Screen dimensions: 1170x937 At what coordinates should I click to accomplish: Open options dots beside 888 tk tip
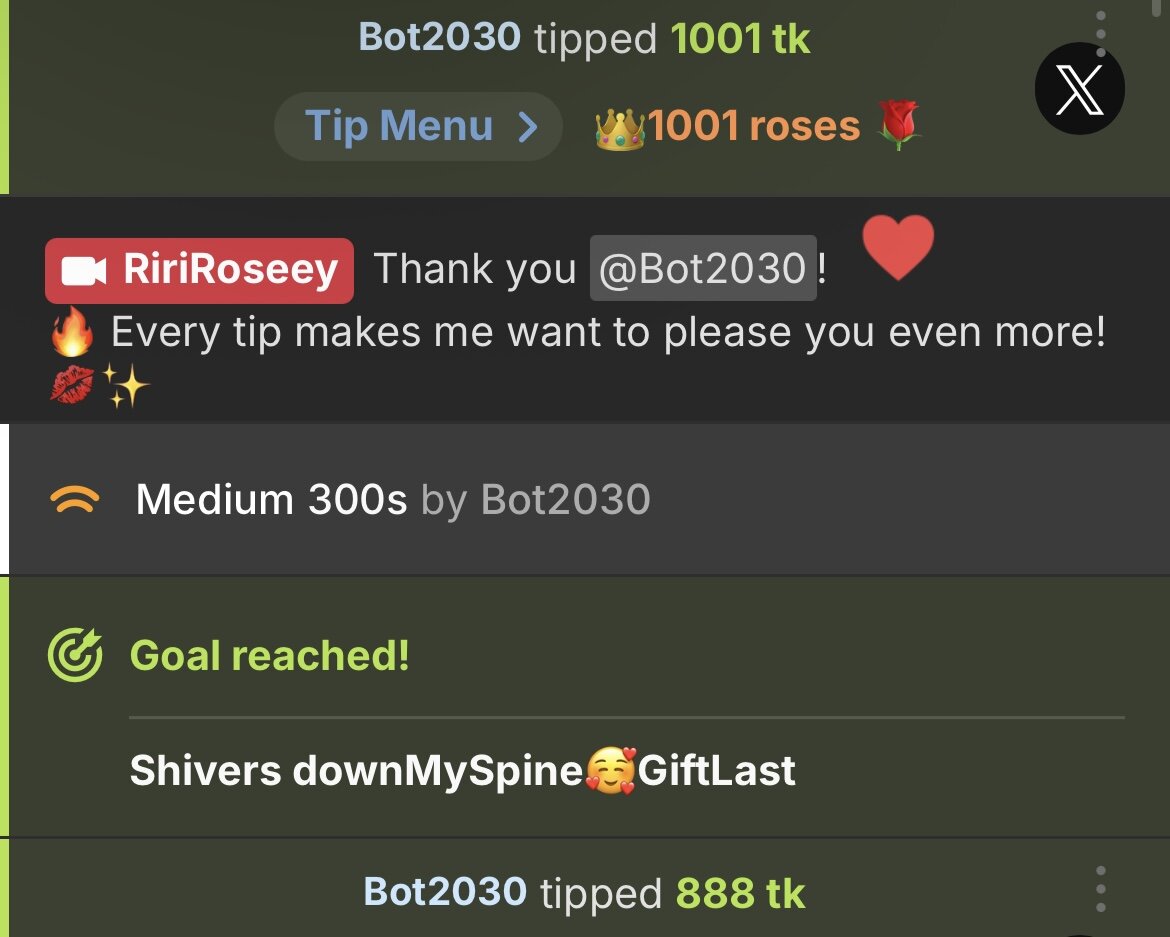(x=1101, y=889)
